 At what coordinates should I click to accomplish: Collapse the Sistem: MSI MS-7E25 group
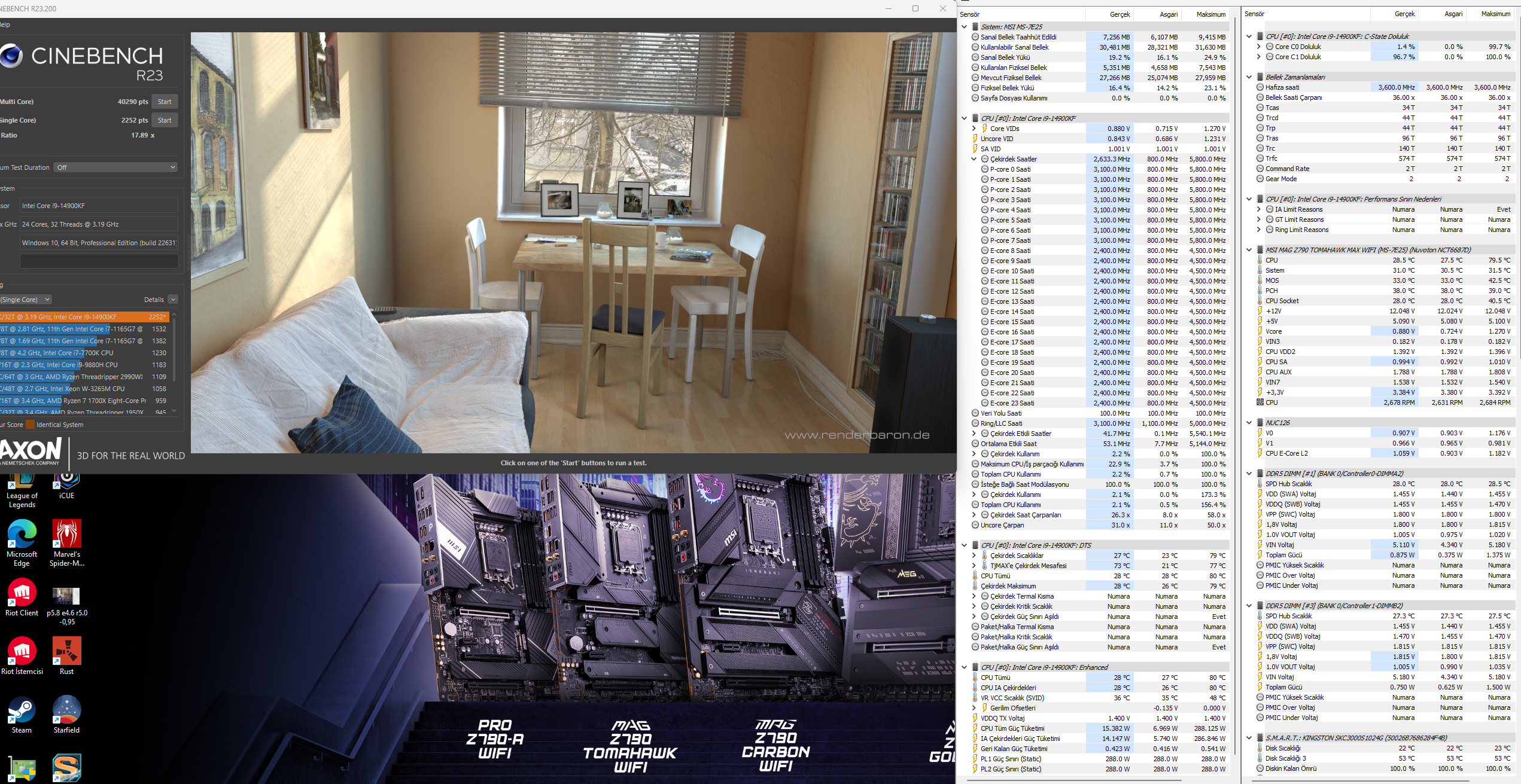click(x=964, y=27)
